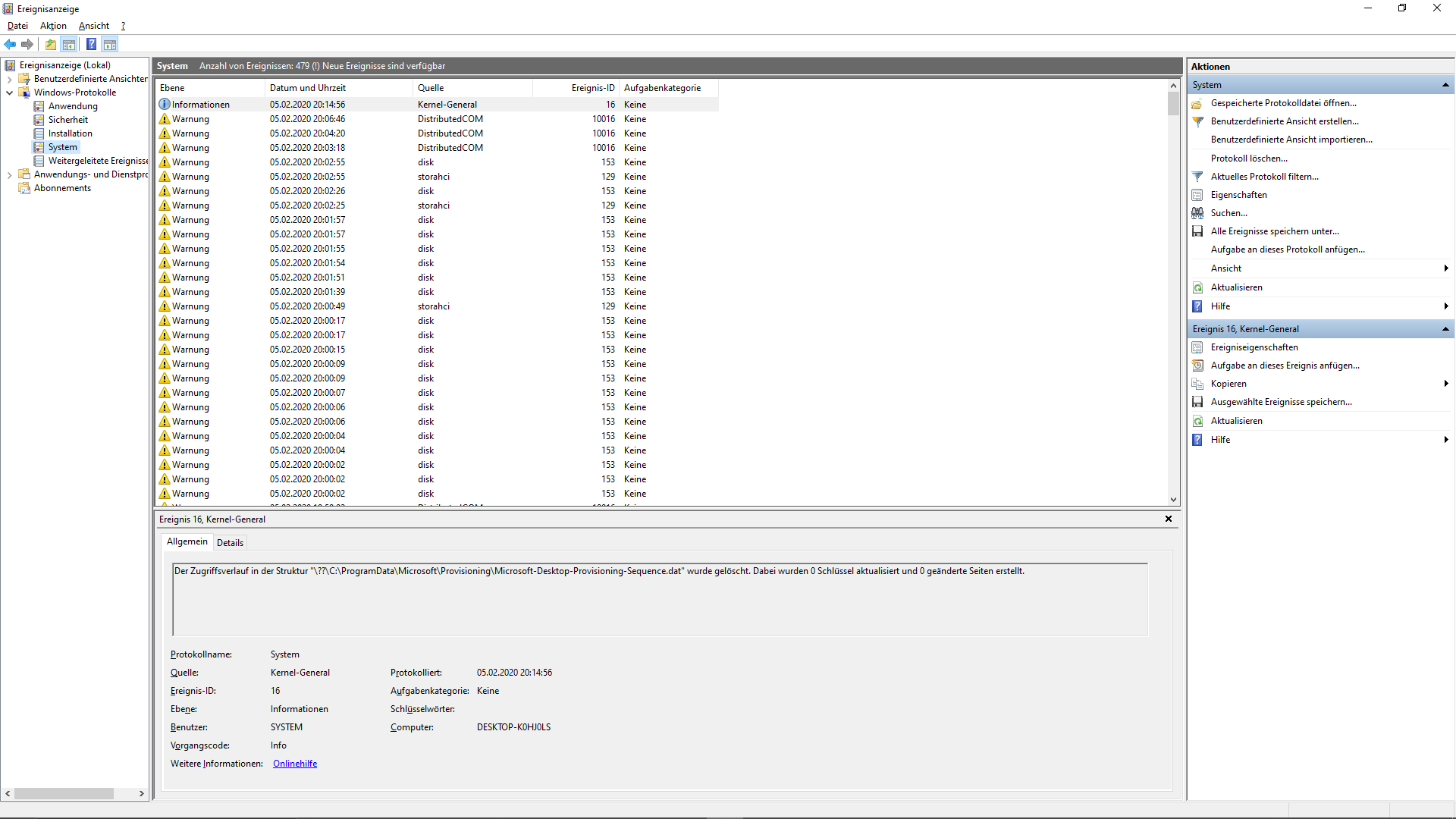Collapse the System section in Aktionen pane
1456x819 pixels.
coord(1445,85)
